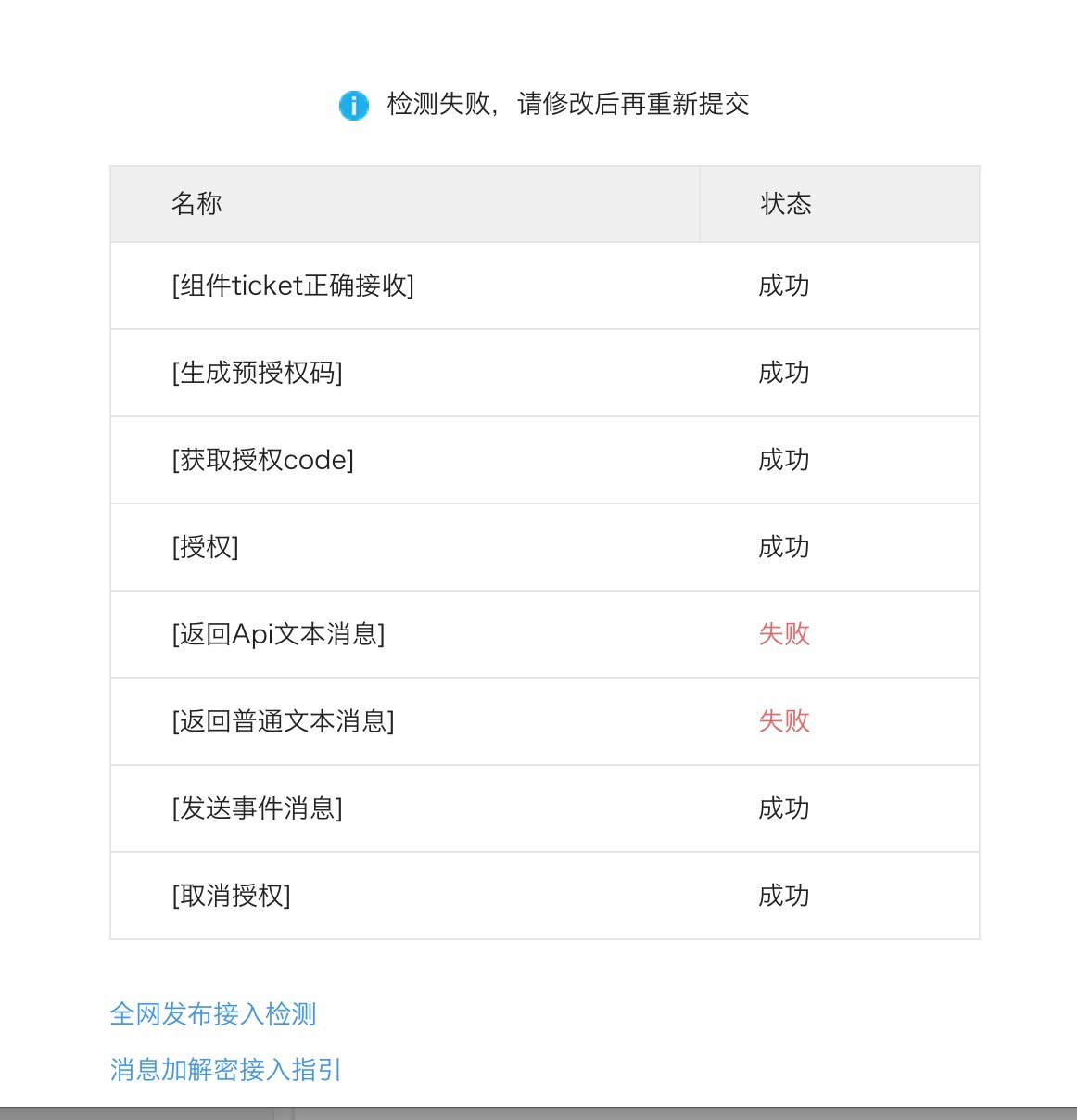Screen dimensions: 1077x1120
Task: Click the [授权] row name
Action: click(205, 547)
